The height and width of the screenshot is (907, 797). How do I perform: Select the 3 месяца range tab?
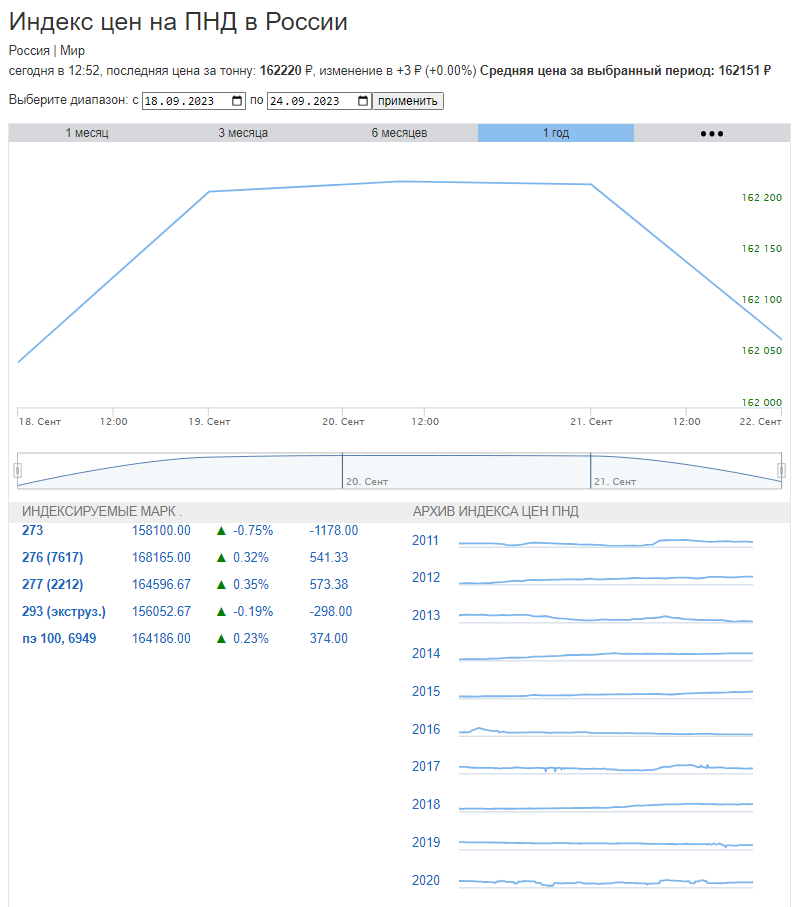click(x=243, y=133)
